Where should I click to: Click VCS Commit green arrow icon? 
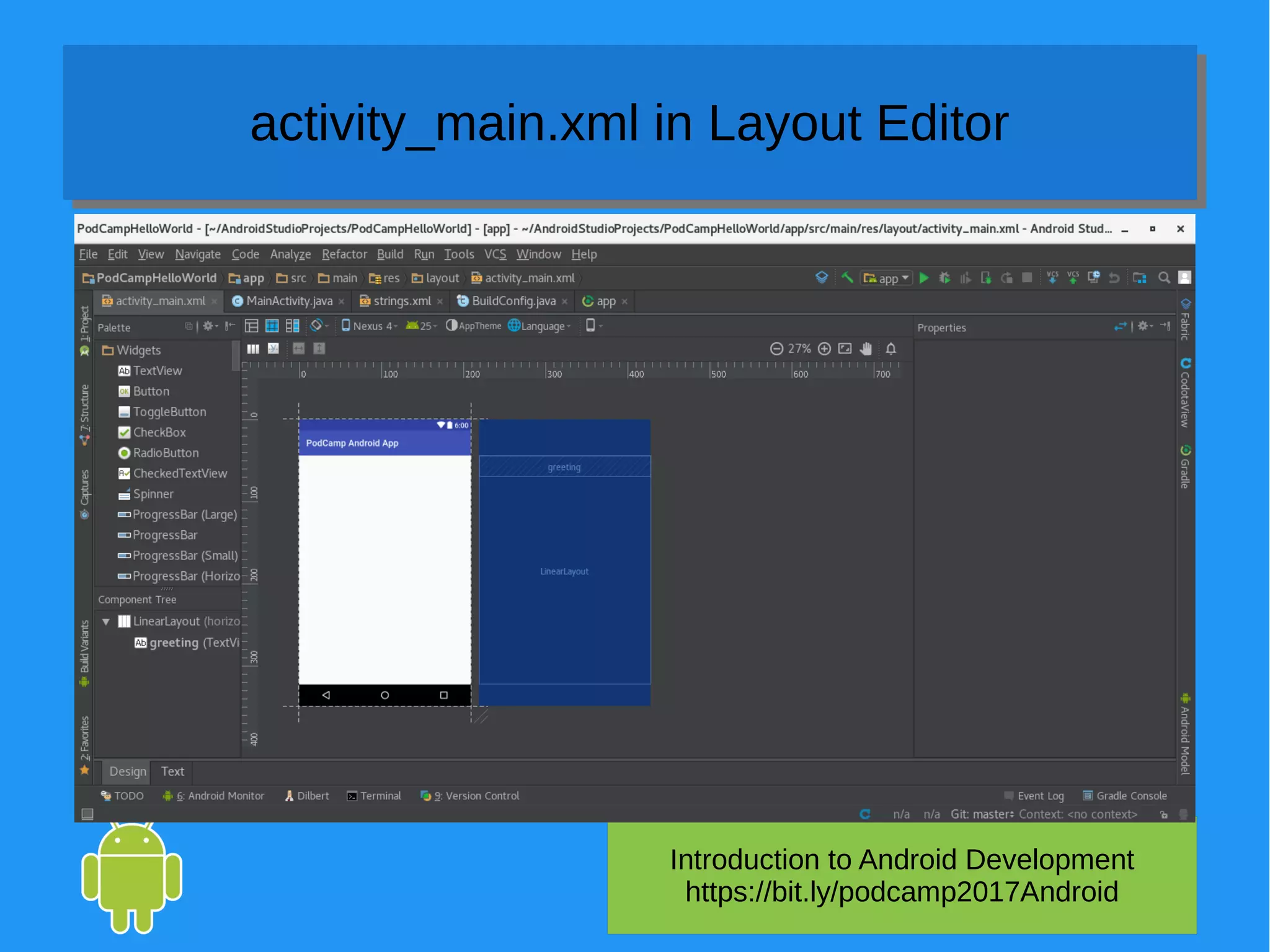tap(1073, 277)
